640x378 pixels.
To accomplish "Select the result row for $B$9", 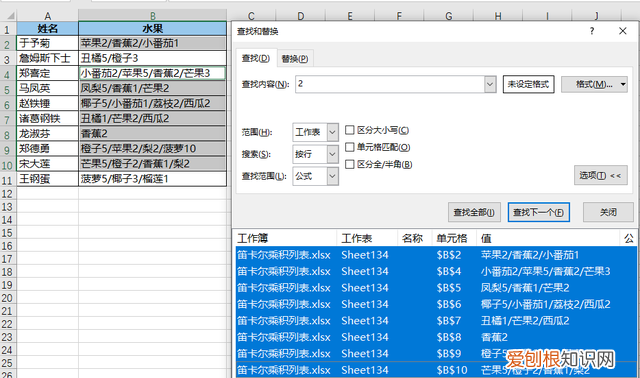I will point(436,354).
